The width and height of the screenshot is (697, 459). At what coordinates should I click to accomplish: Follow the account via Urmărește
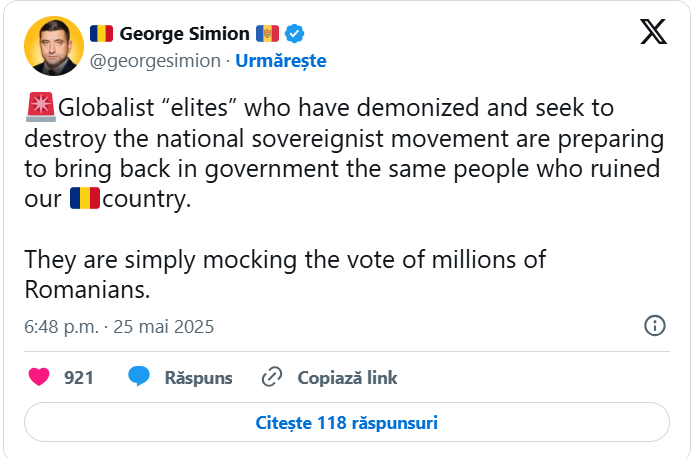point(280,60)
